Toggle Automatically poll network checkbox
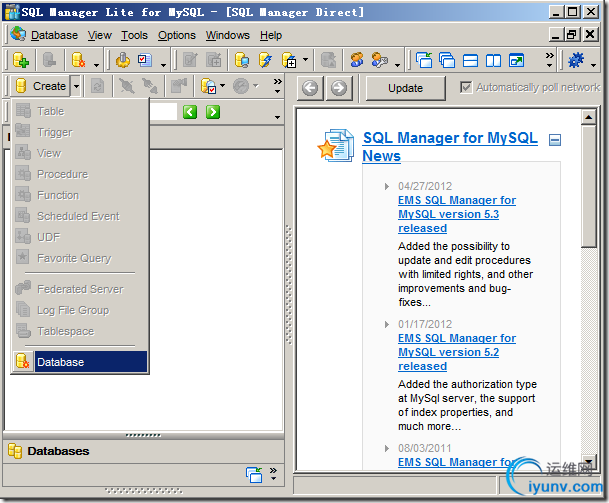Screen dimensions: 609x503 click(x=466, y=87)
